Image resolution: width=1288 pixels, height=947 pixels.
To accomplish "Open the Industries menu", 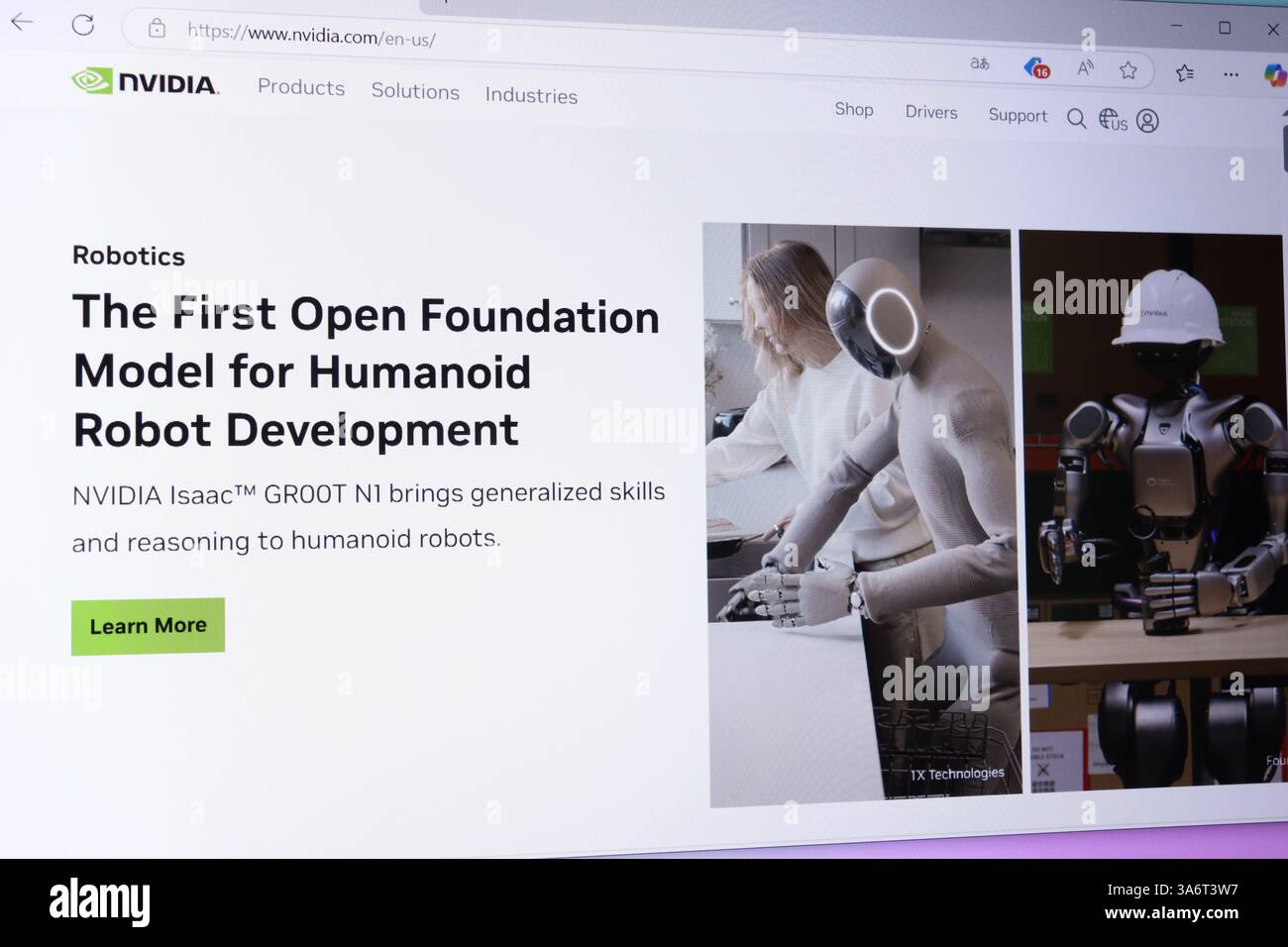I will pos(531,95).
